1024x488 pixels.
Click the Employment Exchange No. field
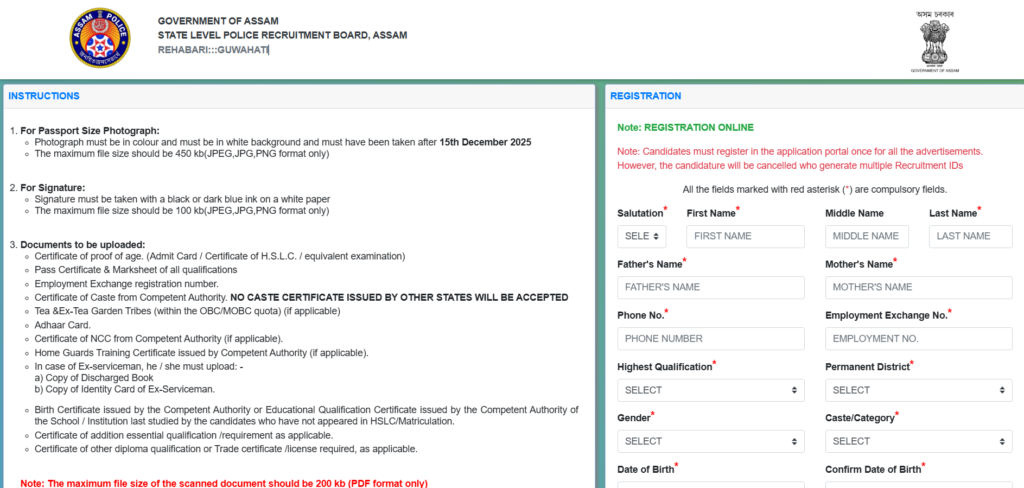tap(918, 339)
